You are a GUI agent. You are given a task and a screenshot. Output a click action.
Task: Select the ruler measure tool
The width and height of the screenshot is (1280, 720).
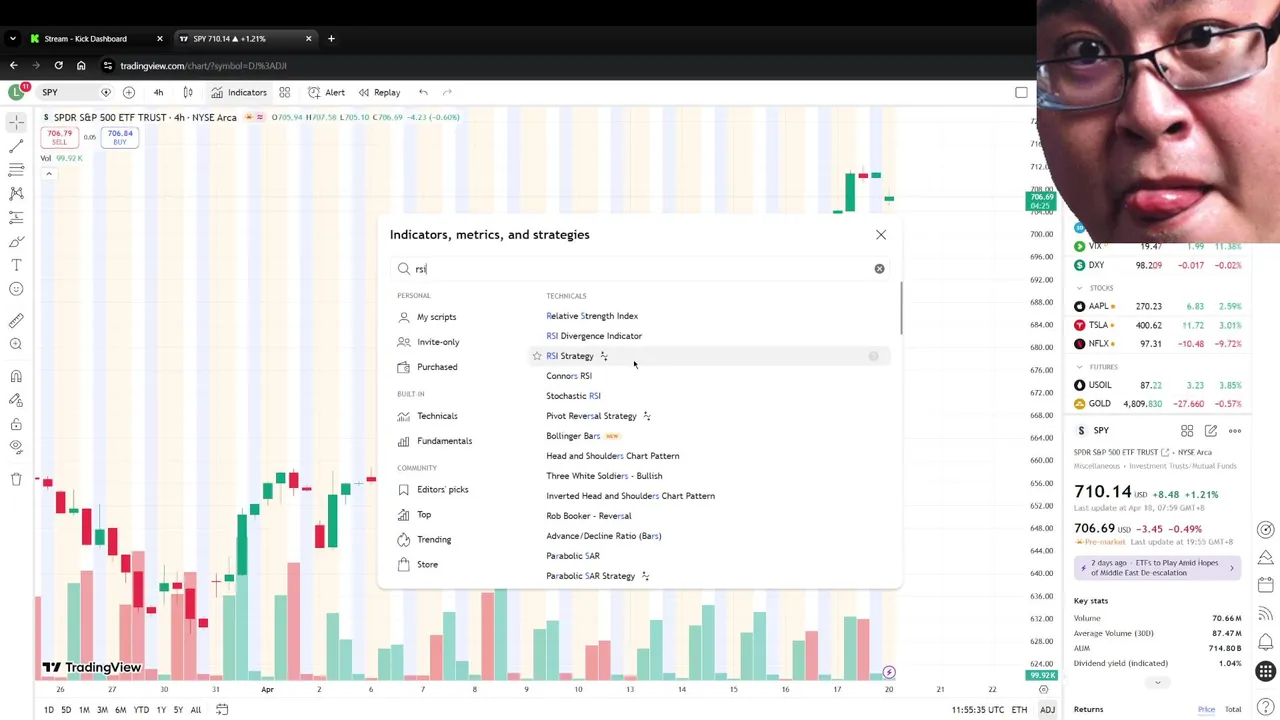[16, 321]
